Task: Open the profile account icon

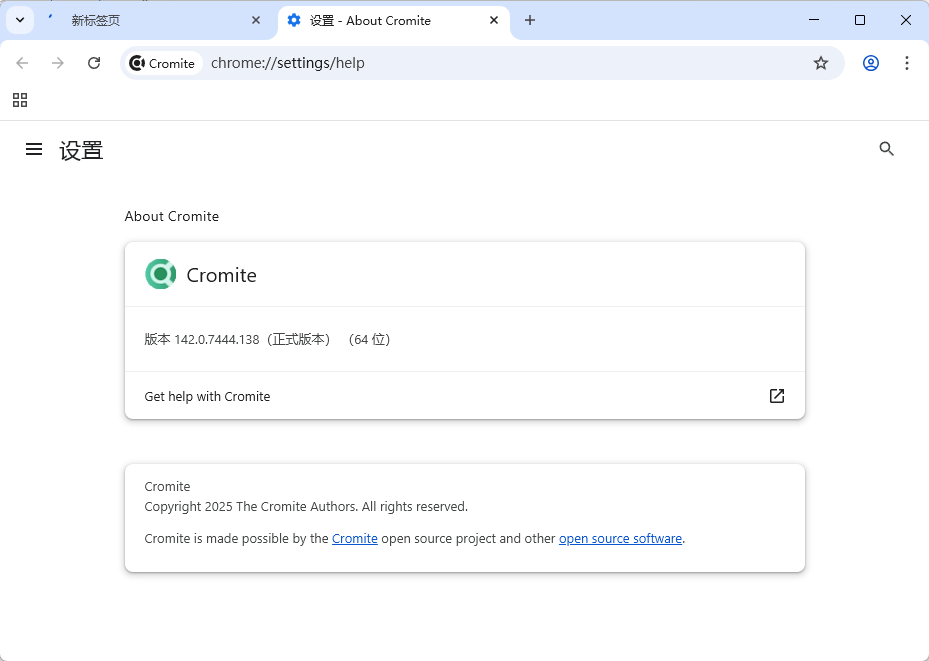Action: tap(870, 63)
